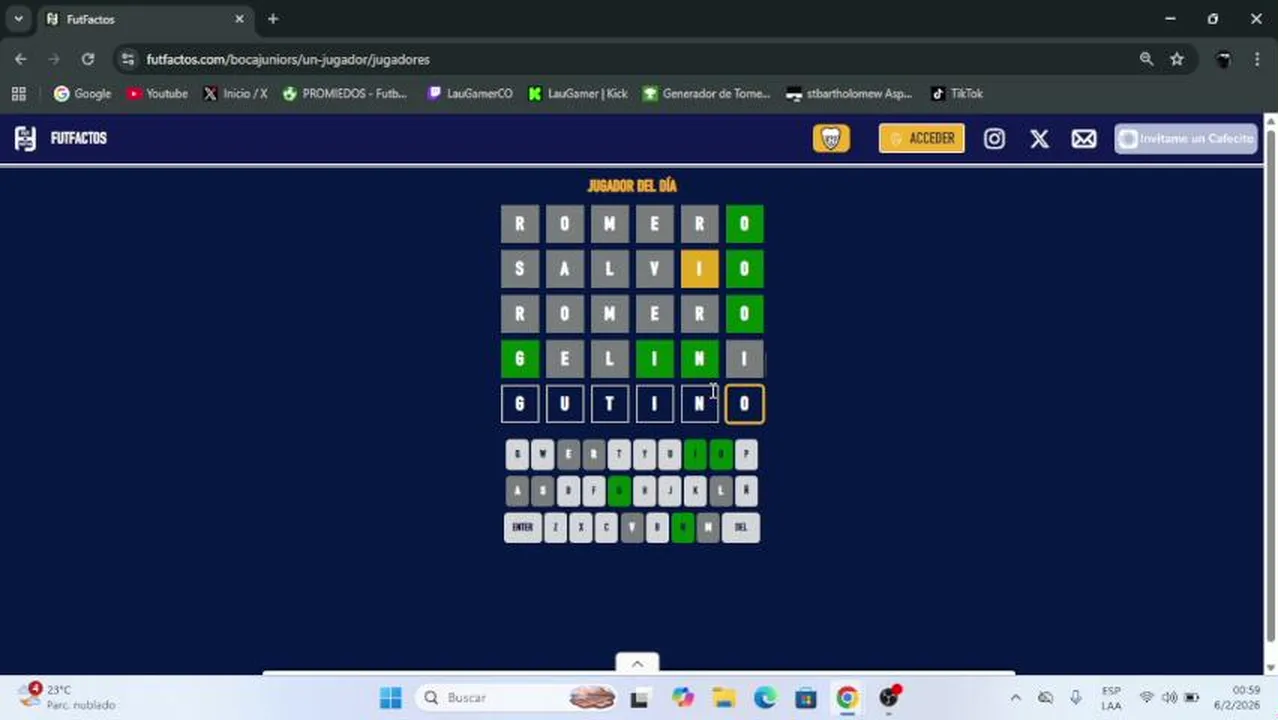Tap the C key on the on-screen keyboard
Screen dimensions: 1278x720
click(x=606, y=527)
